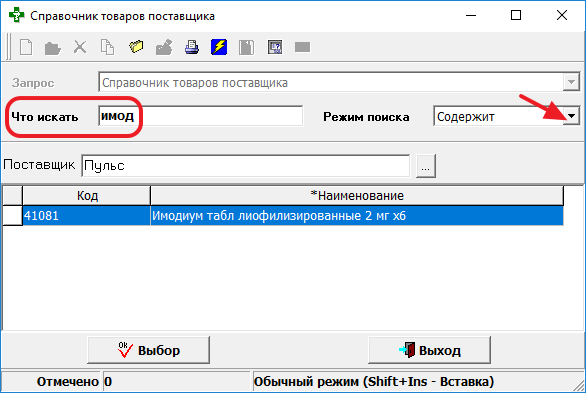
Task: Click the Код column header
Action: 87,196
